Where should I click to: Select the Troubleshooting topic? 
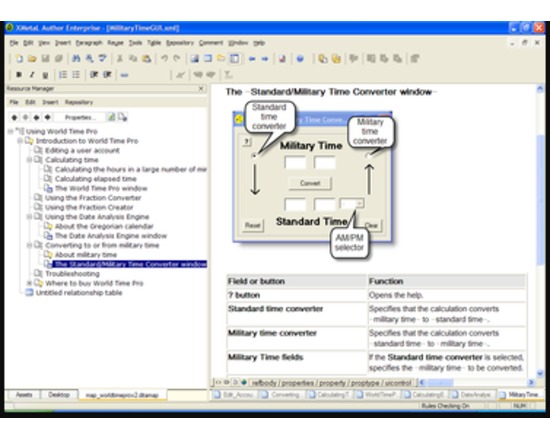pyautogui.click(x=72, y=274)
